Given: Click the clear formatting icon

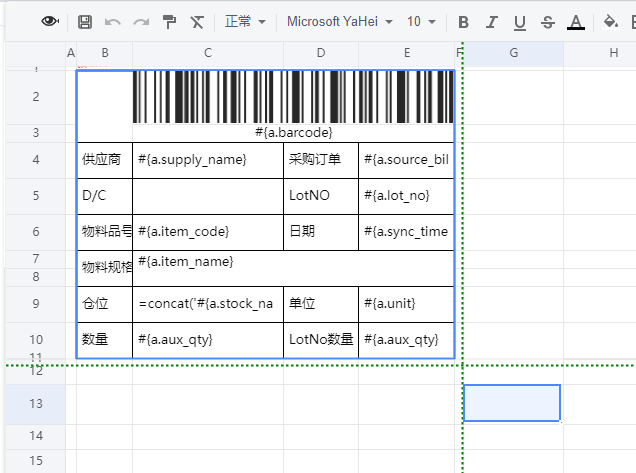Looking at the screenshot, I should coord(197,22).
